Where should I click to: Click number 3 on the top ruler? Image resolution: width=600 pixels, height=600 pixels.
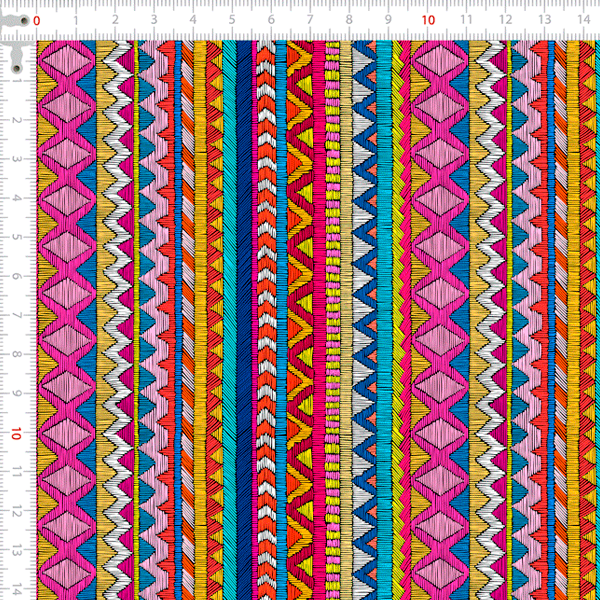pyautogui.click(x=154, y=20)
